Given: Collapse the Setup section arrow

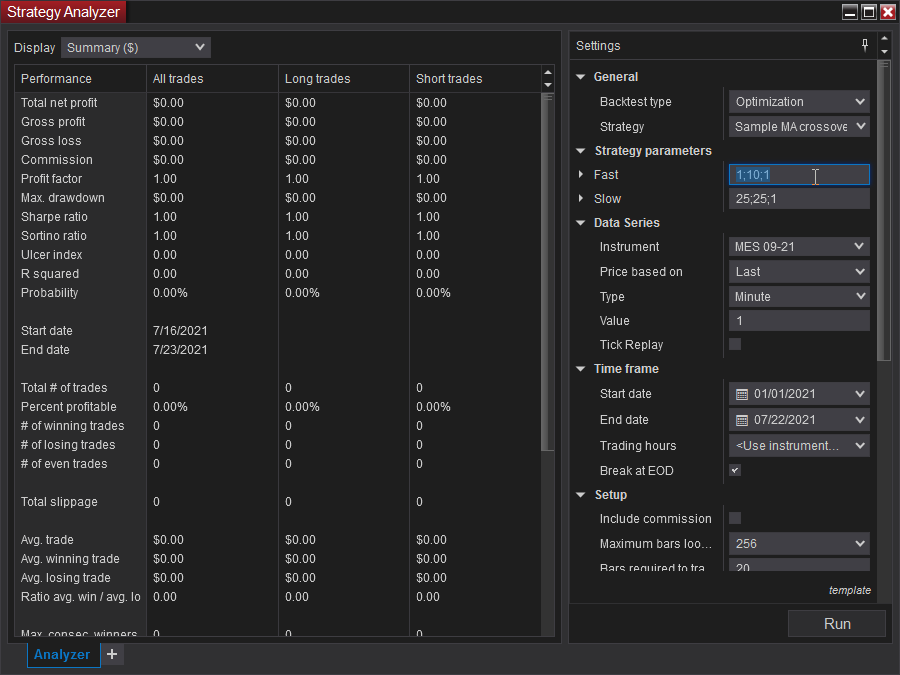Looking at the screenshot, I should click(581, 495).
